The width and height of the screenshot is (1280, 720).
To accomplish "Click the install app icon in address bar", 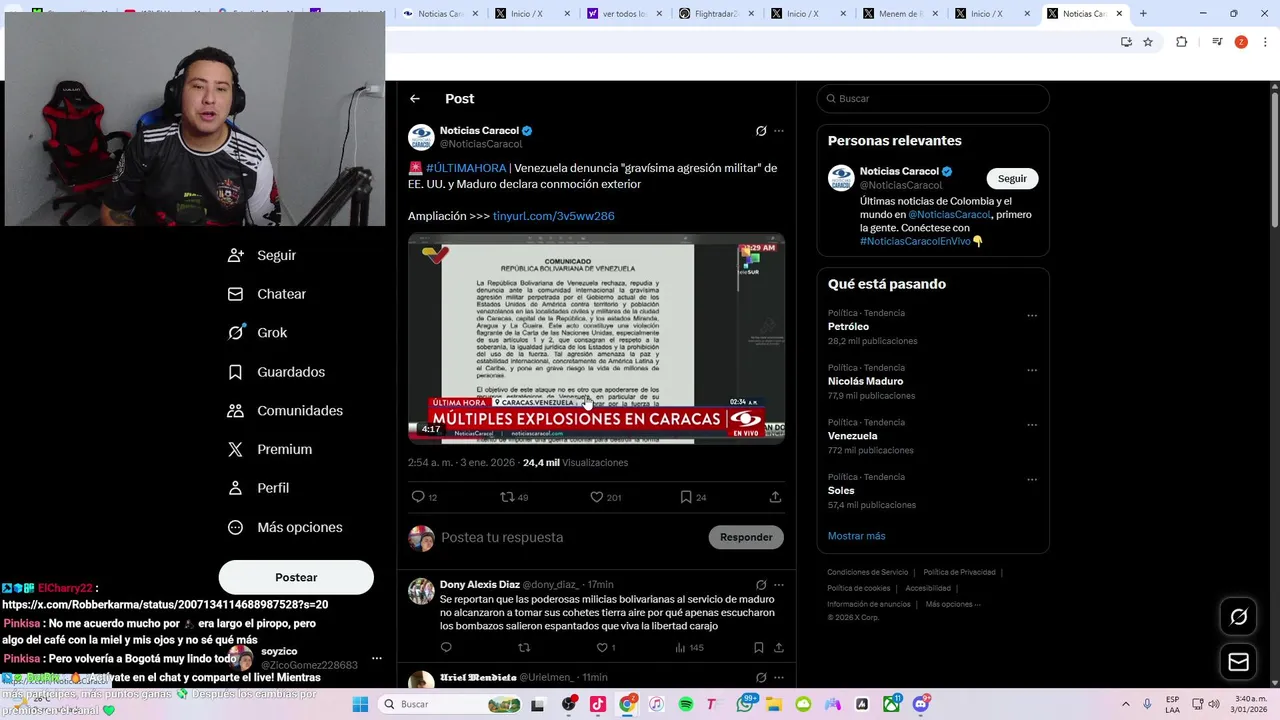I will (x=1126, y=42).
